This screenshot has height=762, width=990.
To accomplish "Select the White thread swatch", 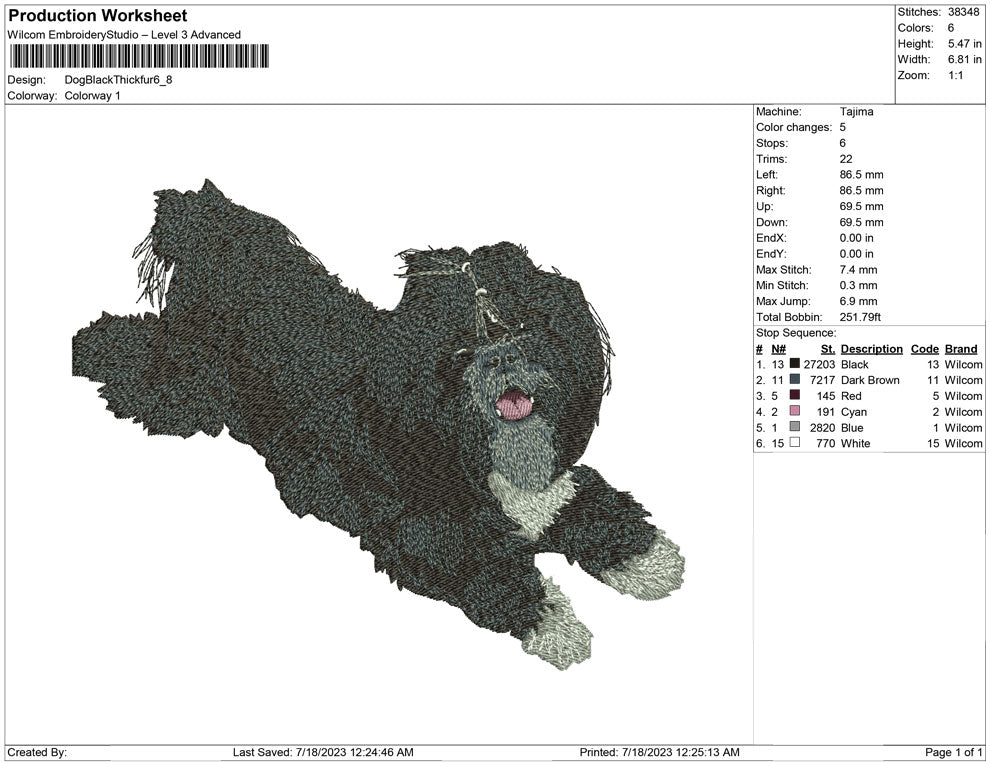I will 793,443.
